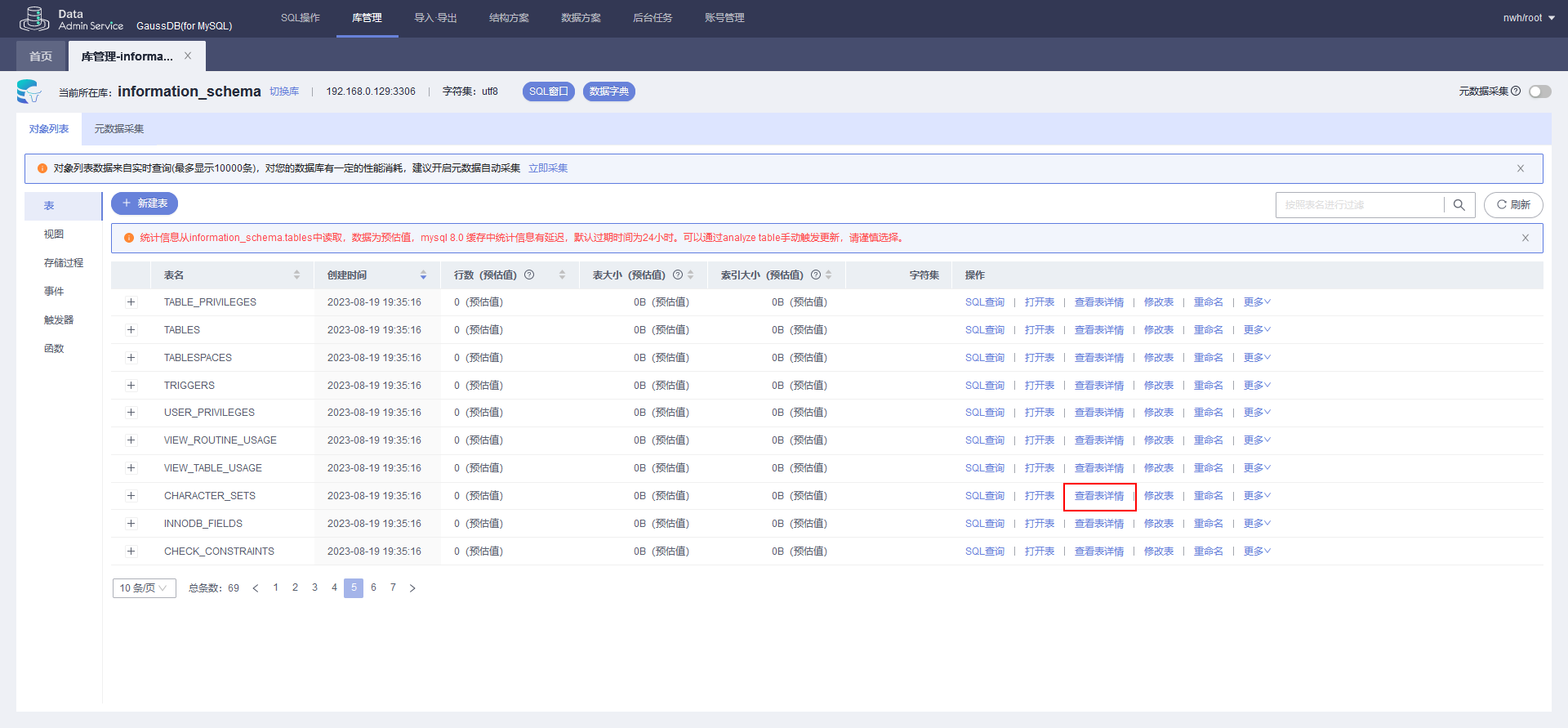The height and width of the screenshot is (728, 1568).
Task: Open the 账号管理 menu
Action: (724, 18)
